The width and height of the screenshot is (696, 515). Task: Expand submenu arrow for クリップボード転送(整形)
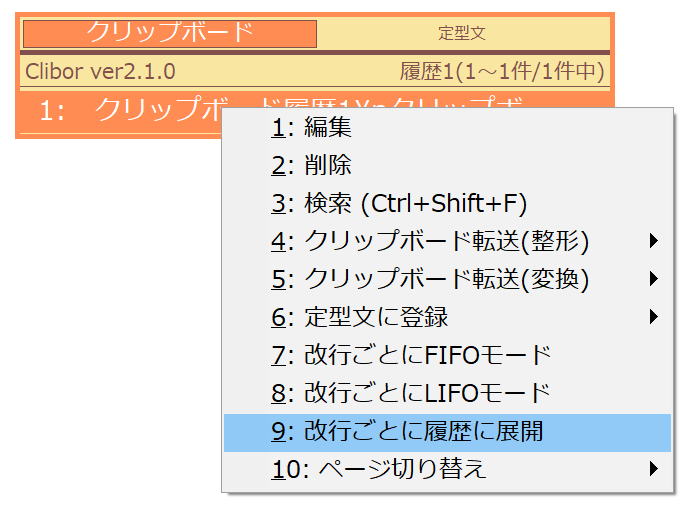click(x=653, y=241)
